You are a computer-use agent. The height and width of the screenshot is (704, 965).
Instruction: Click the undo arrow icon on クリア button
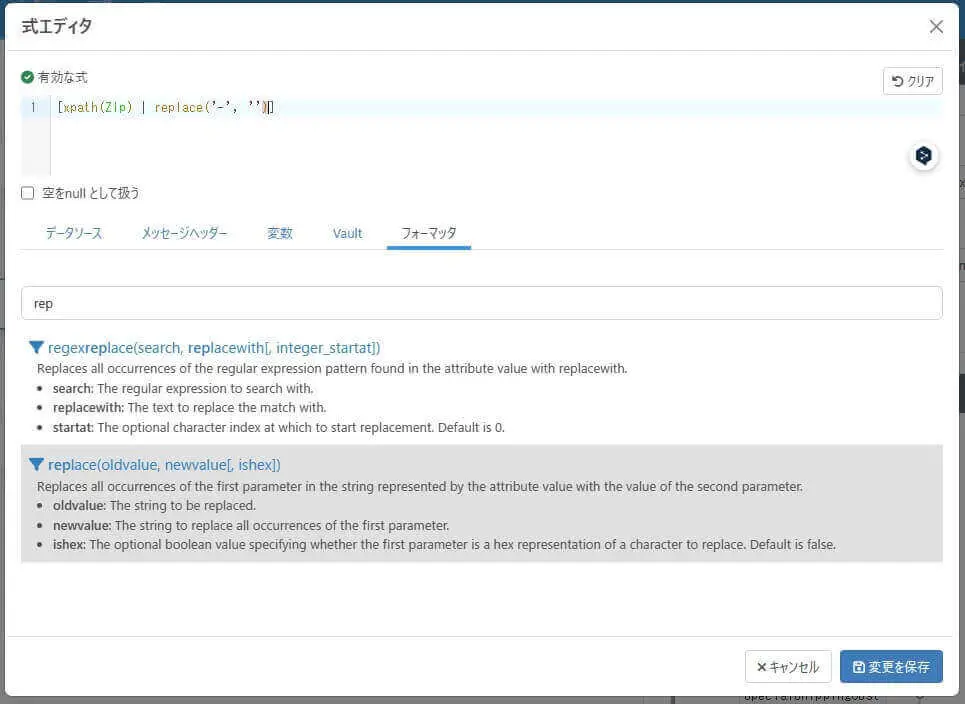tap(897, 81)
